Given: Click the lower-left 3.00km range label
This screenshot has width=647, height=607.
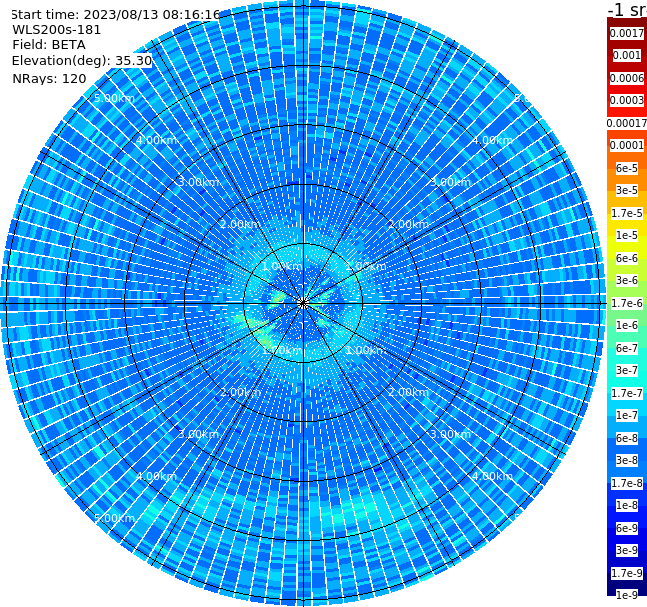Looking at the screenshot, I should [x=198, y=434].
